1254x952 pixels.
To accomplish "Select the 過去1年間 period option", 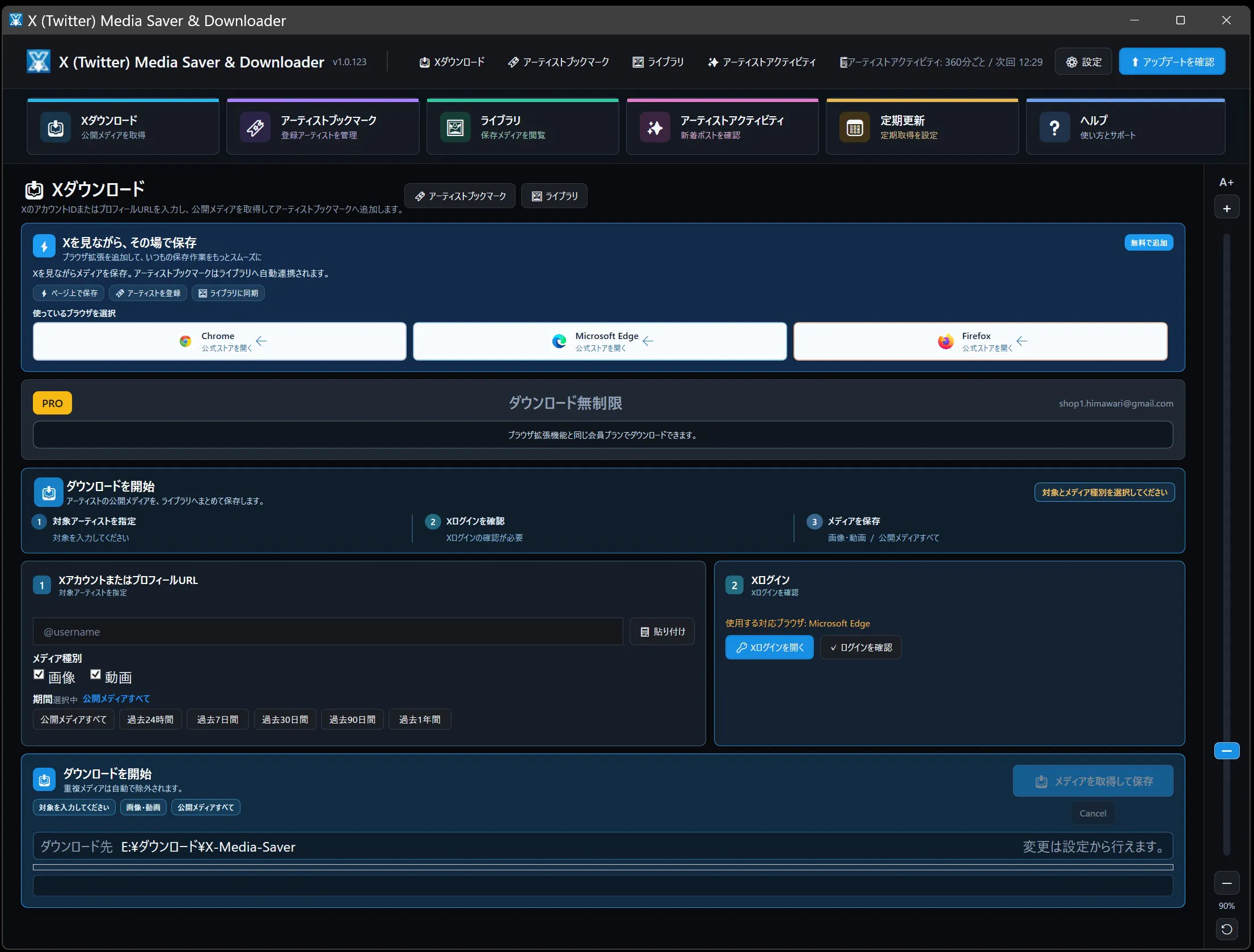I will coord(420,720).
